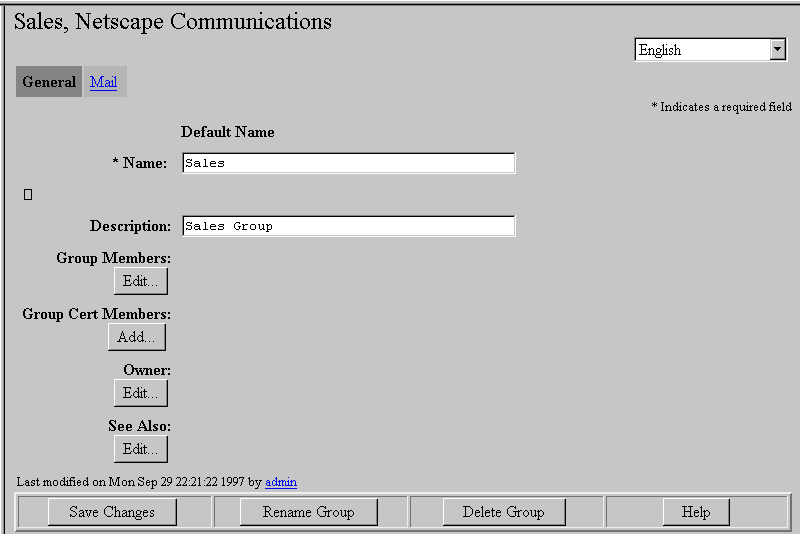Viewport: 800px width, 534px height.
Task: Click the Name field containing Sales
Action: pos(348,163)
